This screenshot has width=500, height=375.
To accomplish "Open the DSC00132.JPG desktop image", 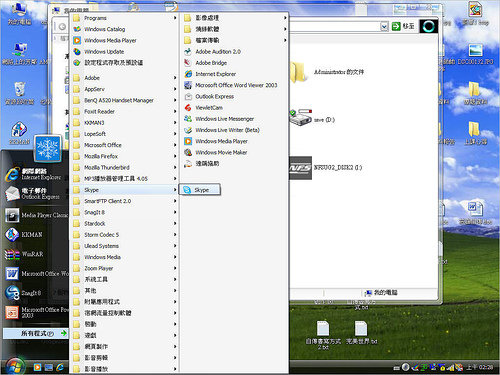I will click(475, 54).
